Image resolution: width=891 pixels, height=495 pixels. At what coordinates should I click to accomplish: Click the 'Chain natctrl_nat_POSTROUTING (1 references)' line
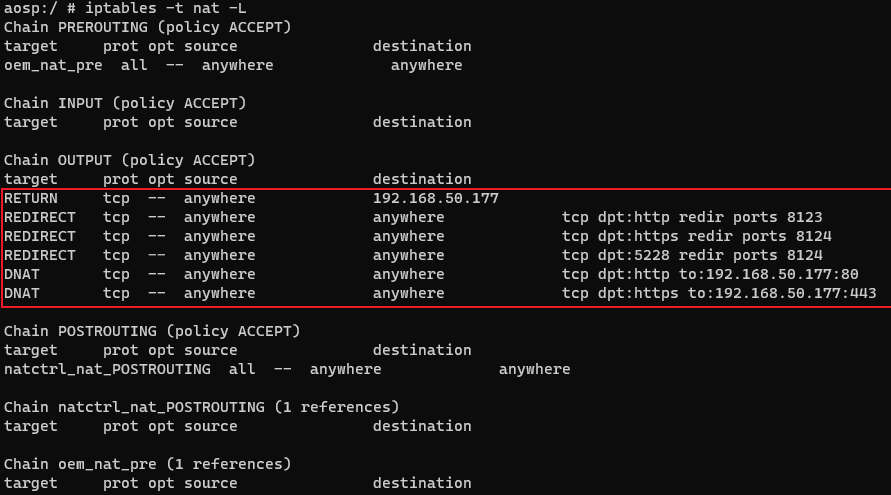[x=201, y=407]
